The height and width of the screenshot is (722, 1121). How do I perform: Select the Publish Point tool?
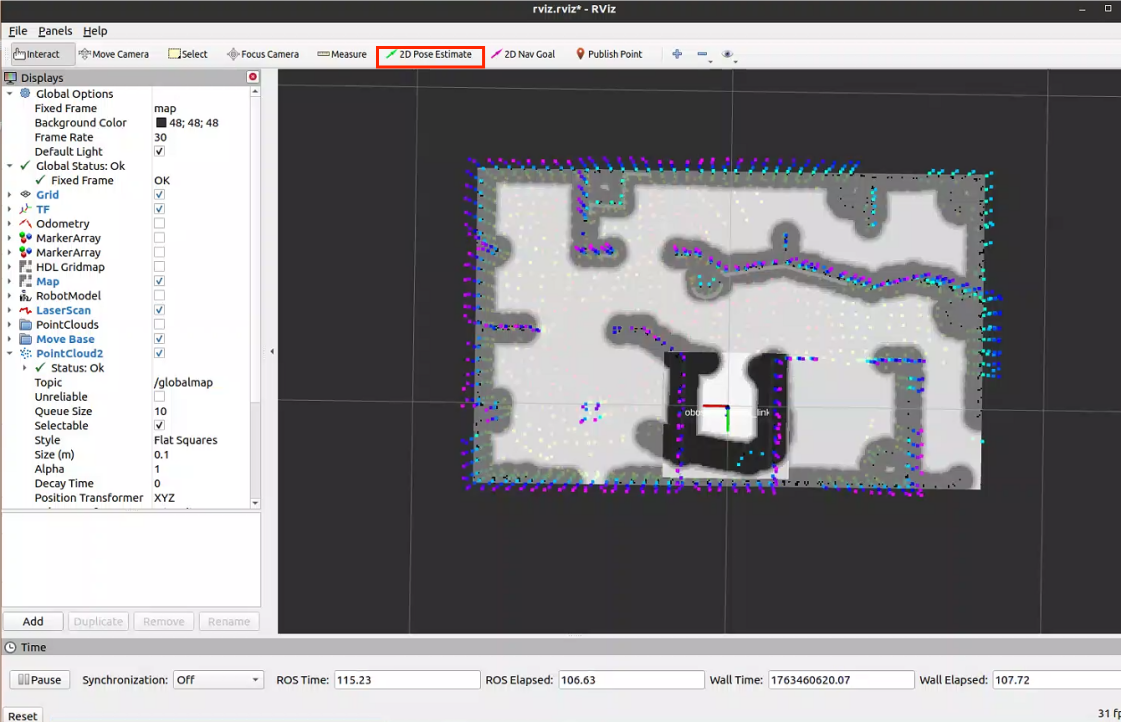point(608,54)
